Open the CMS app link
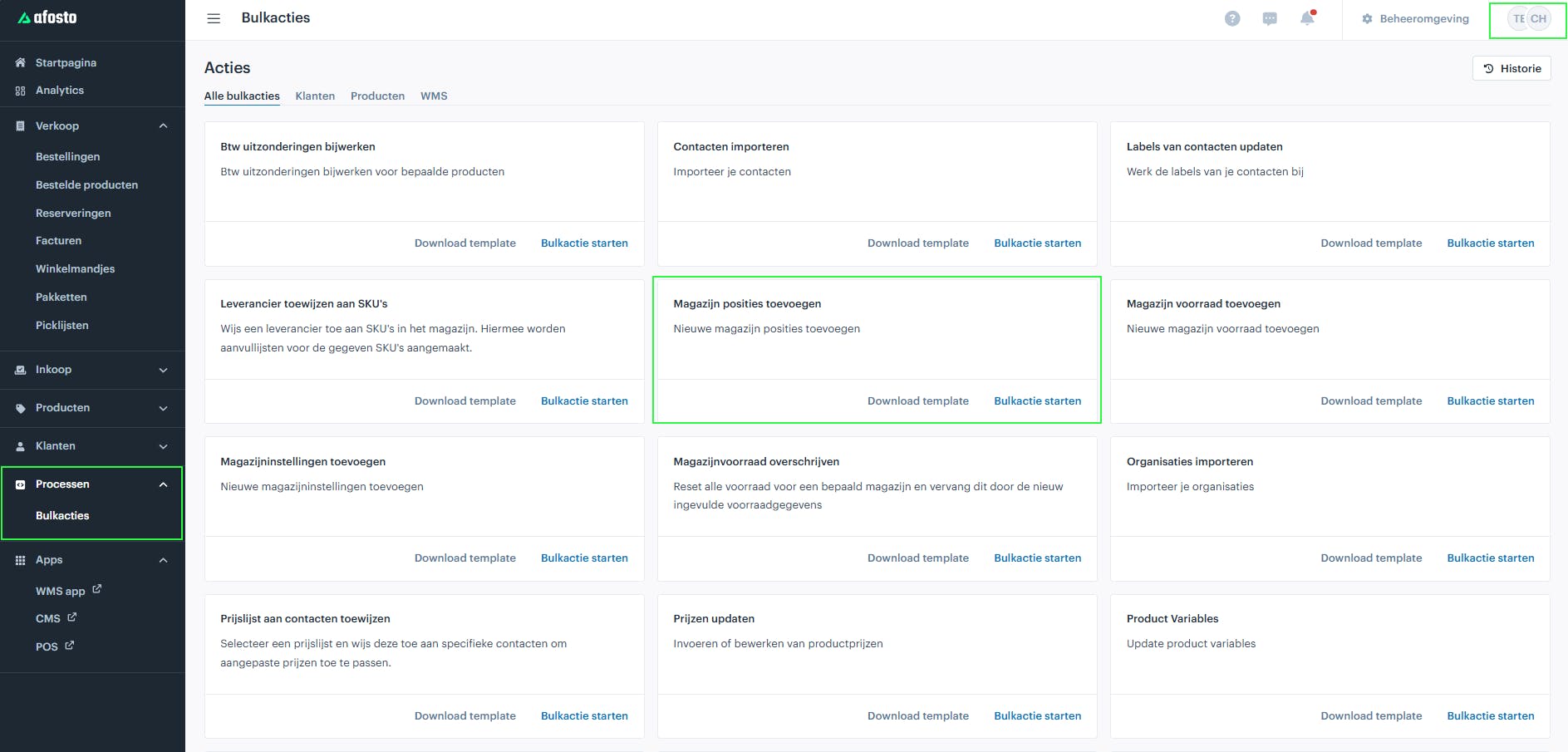1568x752 pixels. point(48,619)
